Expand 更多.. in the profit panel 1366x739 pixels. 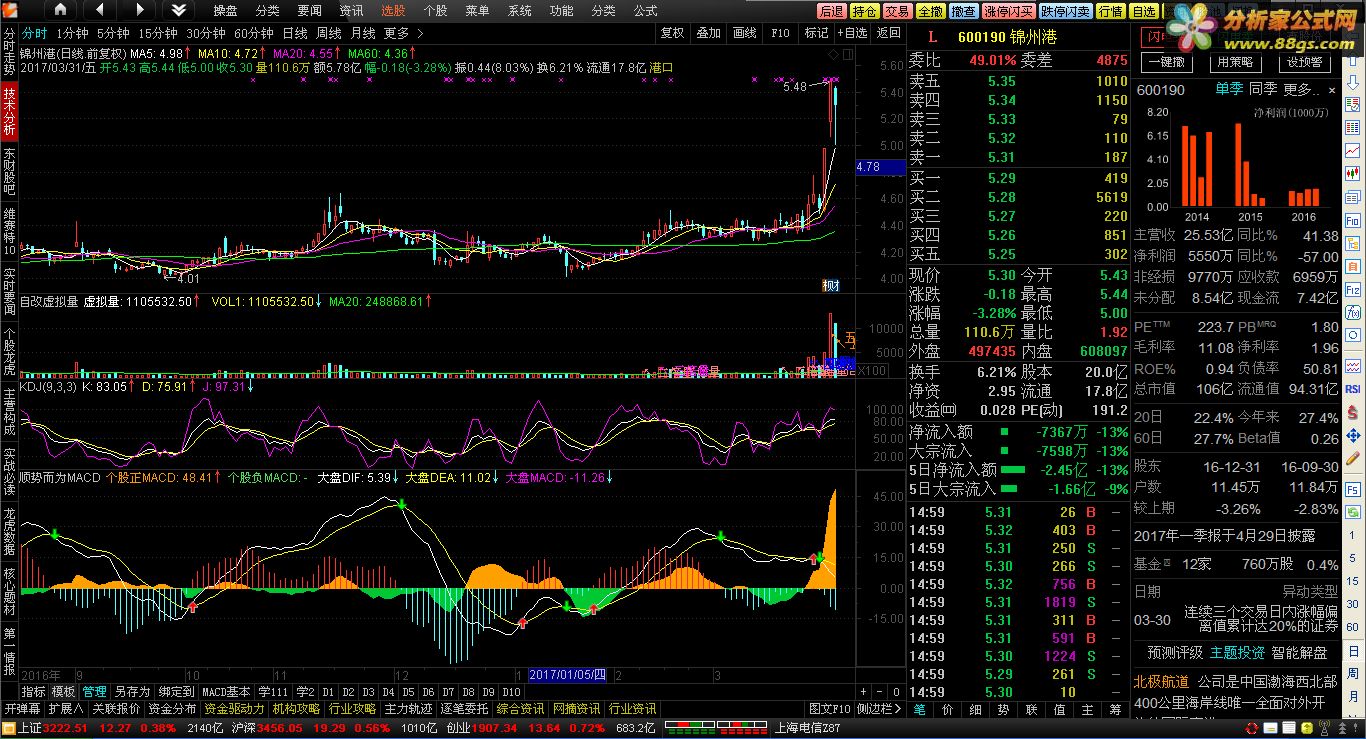[x=1299, y=89]
